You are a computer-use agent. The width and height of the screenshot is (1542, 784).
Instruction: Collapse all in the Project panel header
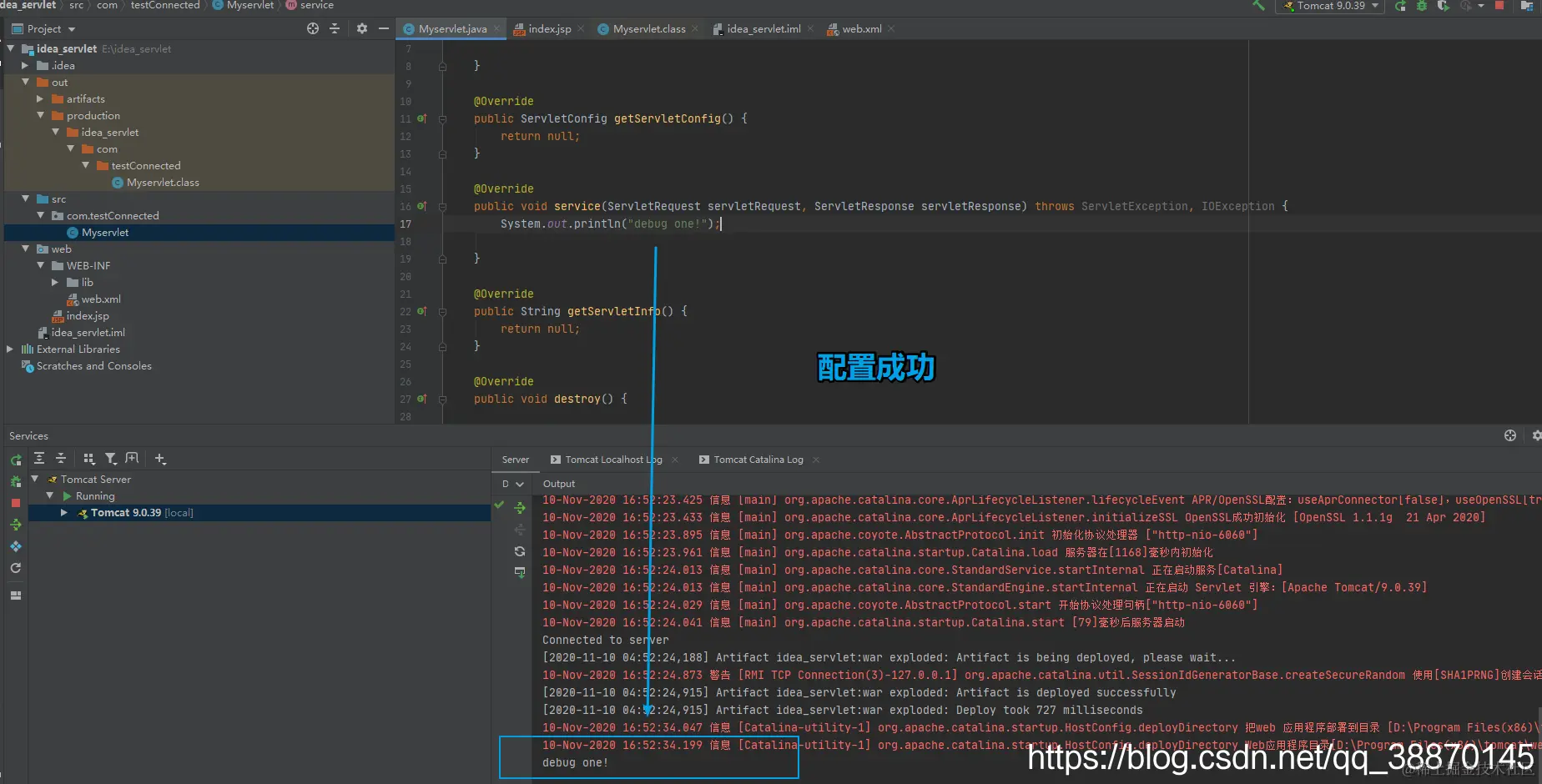[335, 28]
